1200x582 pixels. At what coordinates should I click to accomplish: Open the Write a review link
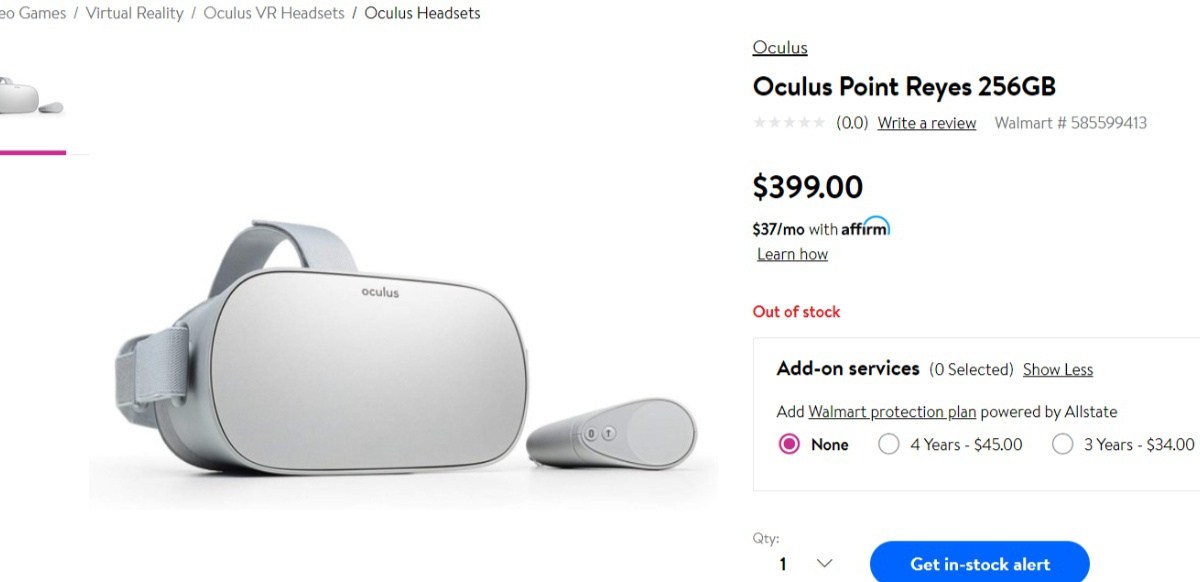click(927, 123)
